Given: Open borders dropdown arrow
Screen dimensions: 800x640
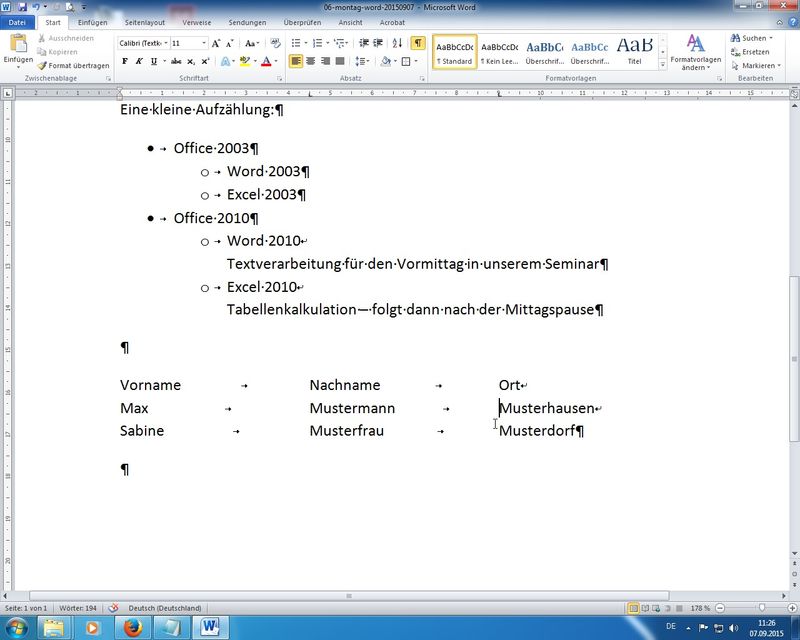Looking at the screenshot, I should (416, 61).
